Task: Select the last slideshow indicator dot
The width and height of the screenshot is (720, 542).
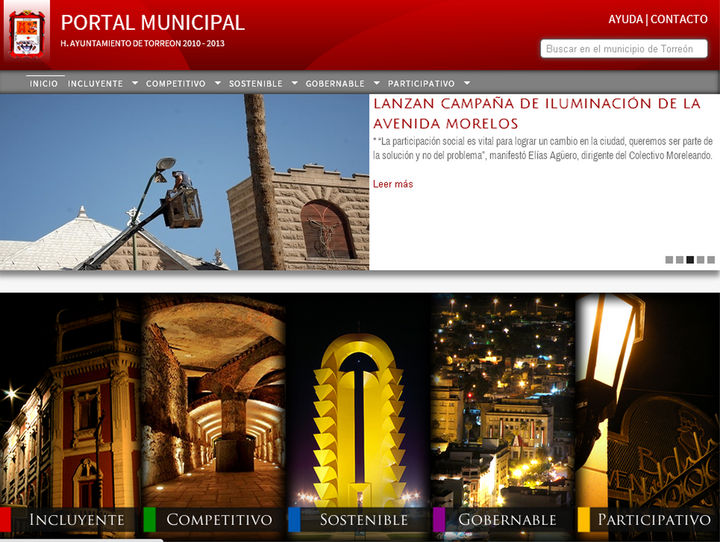Action: click(x=711, y=260)
